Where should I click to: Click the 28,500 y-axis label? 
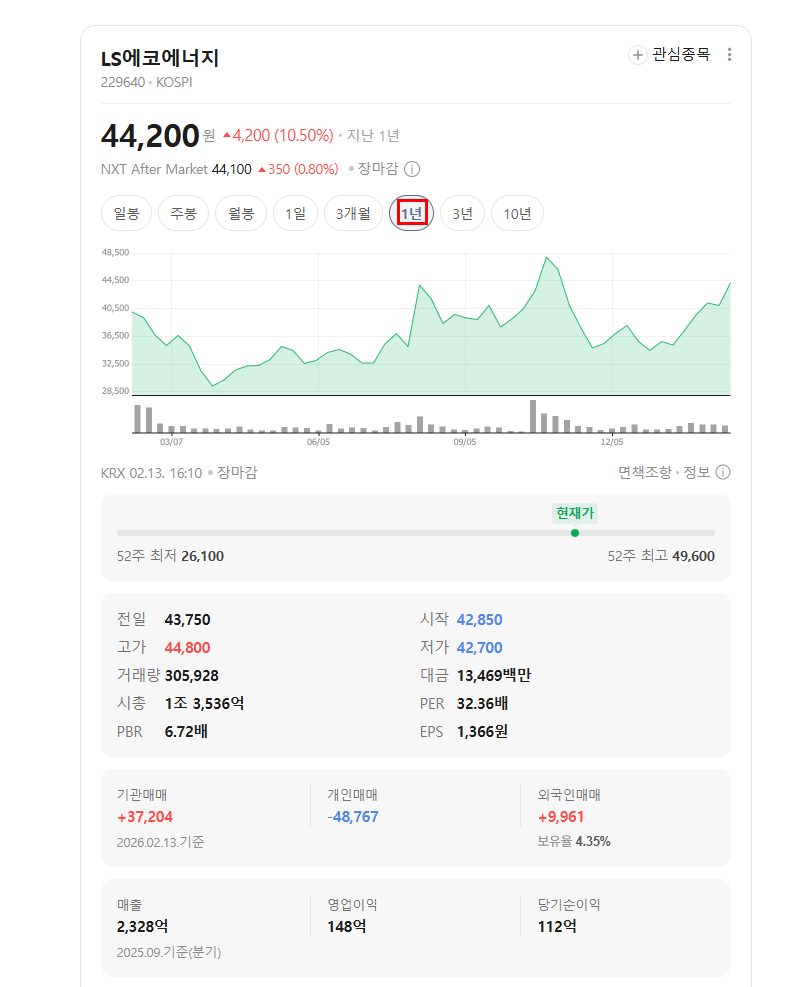click(115, 391)
